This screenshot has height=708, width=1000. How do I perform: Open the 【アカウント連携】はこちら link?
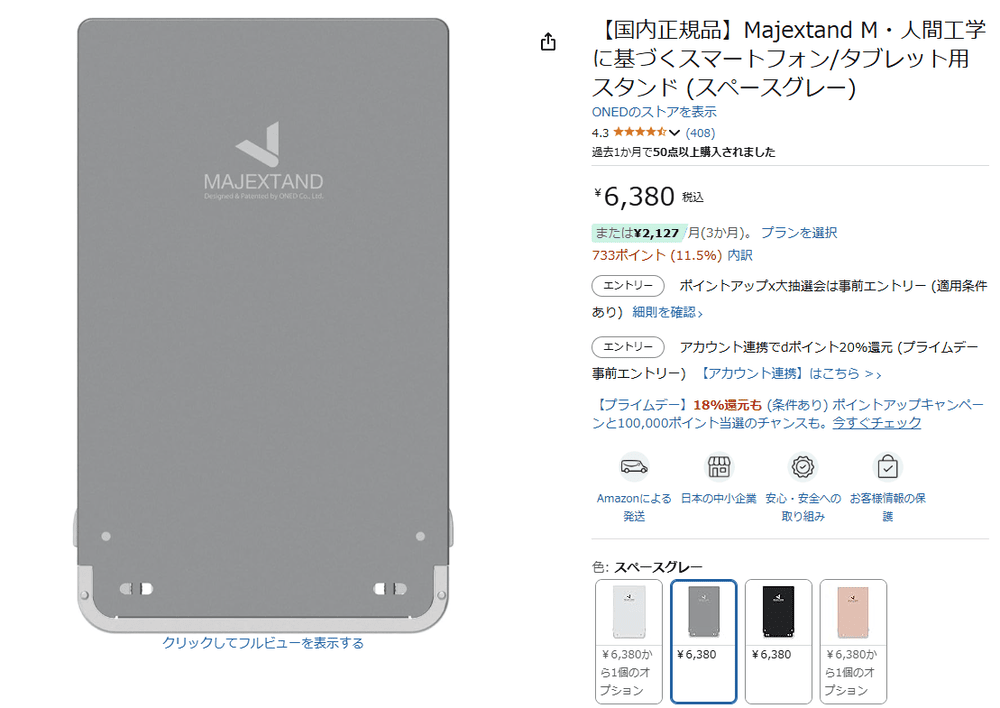click(790, 373)
